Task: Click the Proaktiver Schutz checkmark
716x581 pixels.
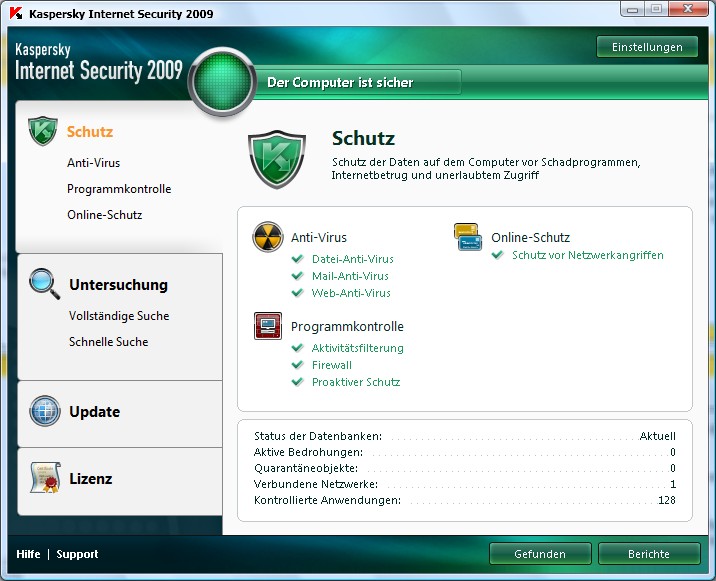Action: (298, 382)
